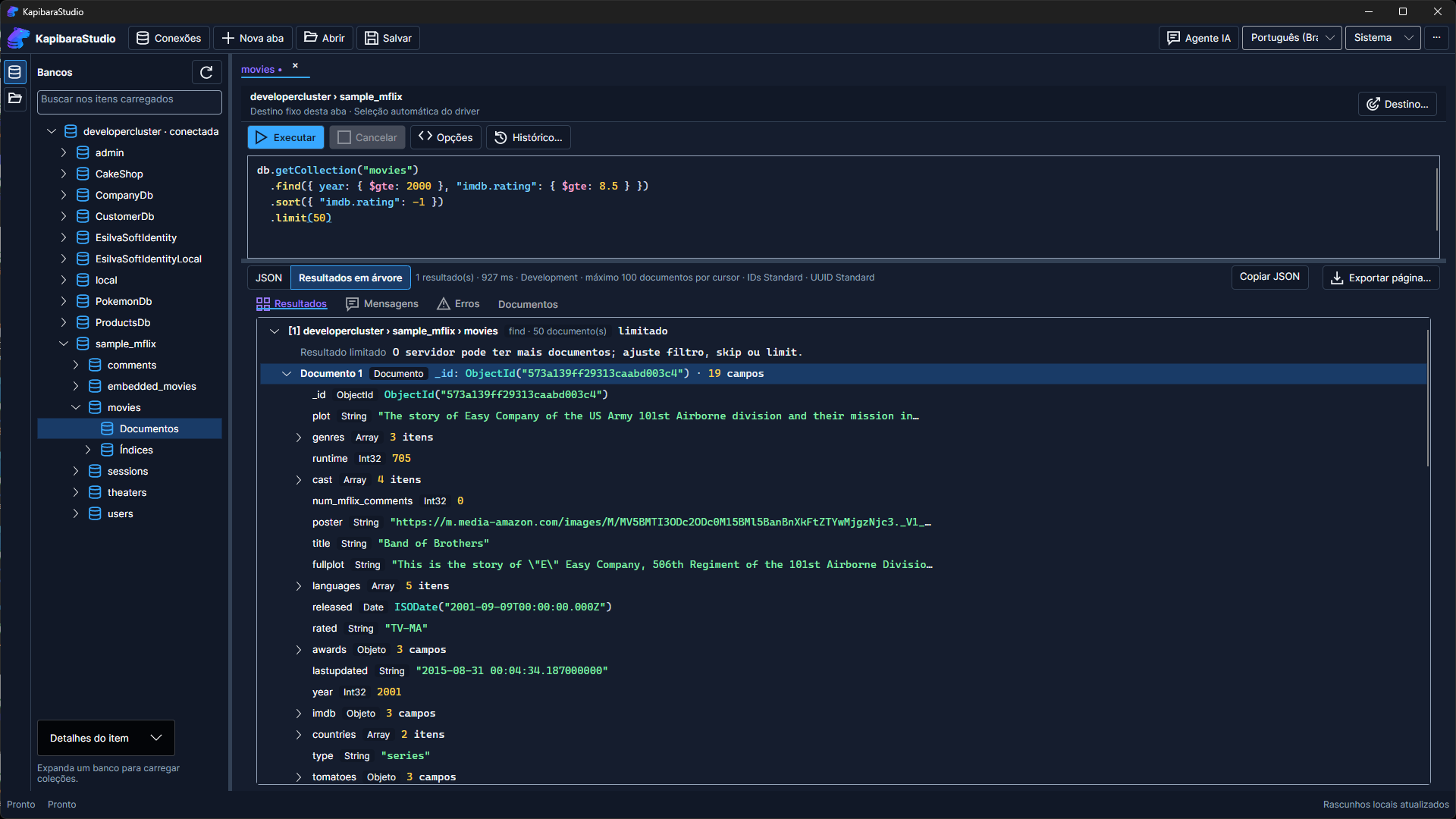Collapse the developercluster connection node

52,131
